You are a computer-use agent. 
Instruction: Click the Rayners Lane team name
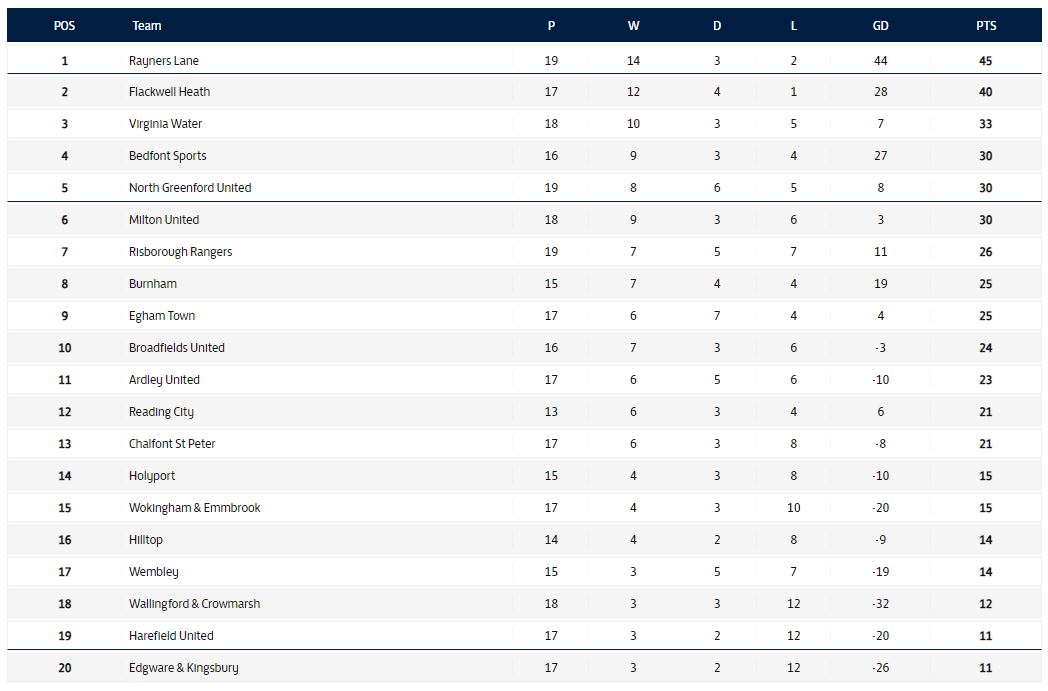[164, 61]
